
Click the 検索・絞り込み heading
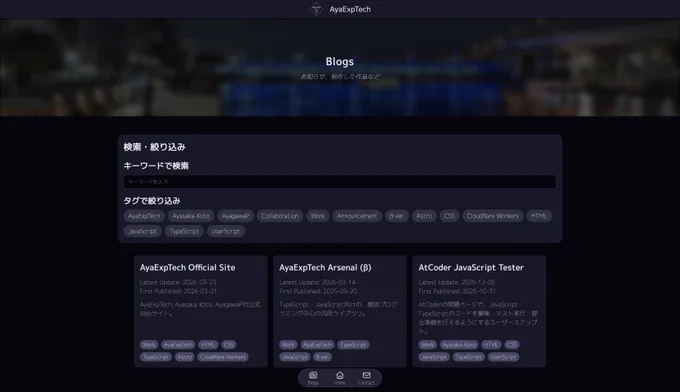154,147
